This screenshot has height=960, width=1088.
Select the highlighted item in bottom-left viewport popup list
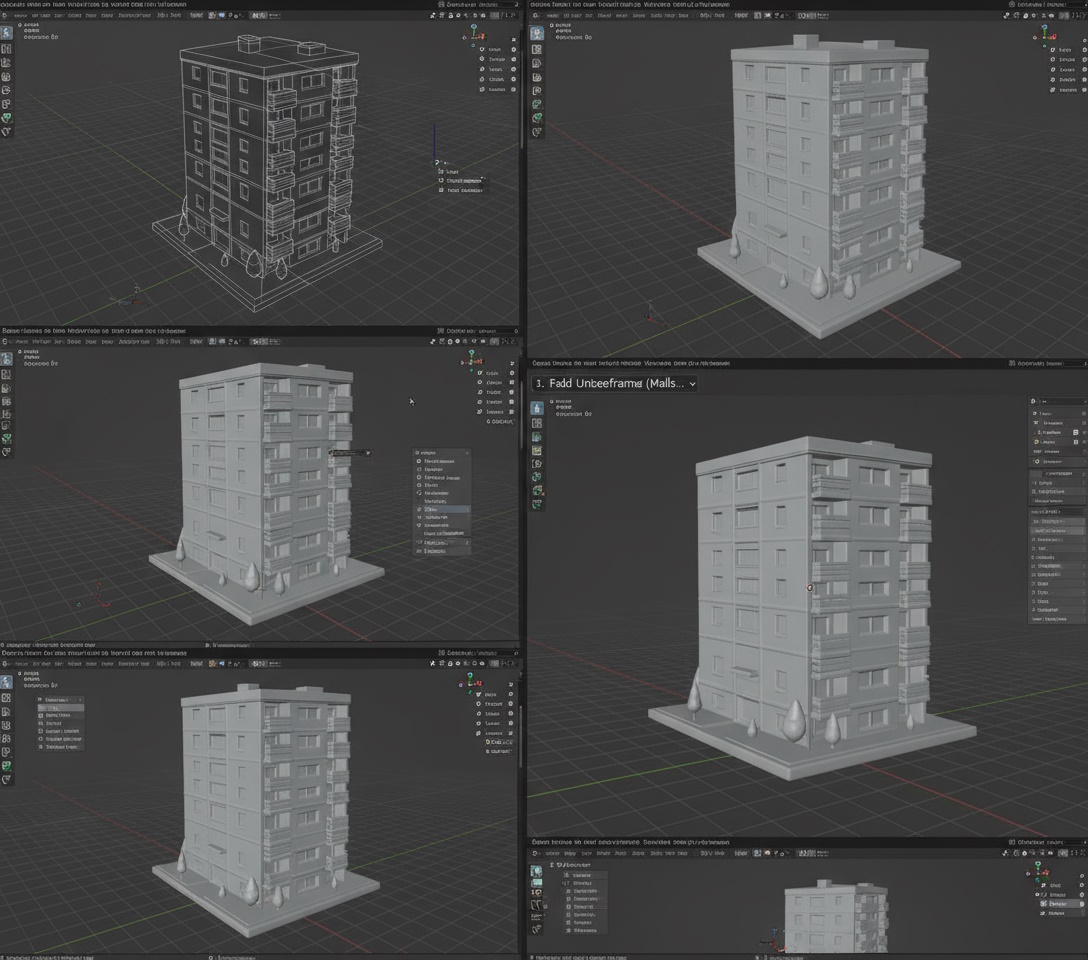tap(60, 707)
